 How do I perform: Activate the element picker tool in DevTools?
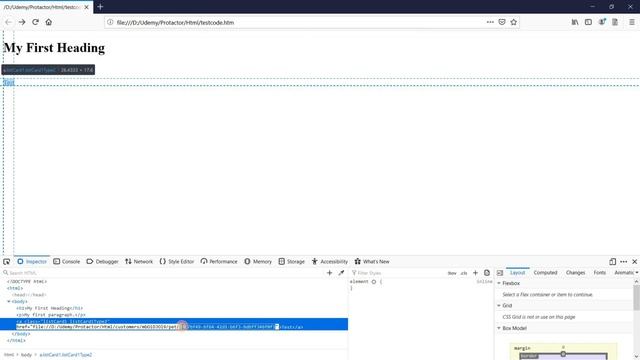pos(7,262)
